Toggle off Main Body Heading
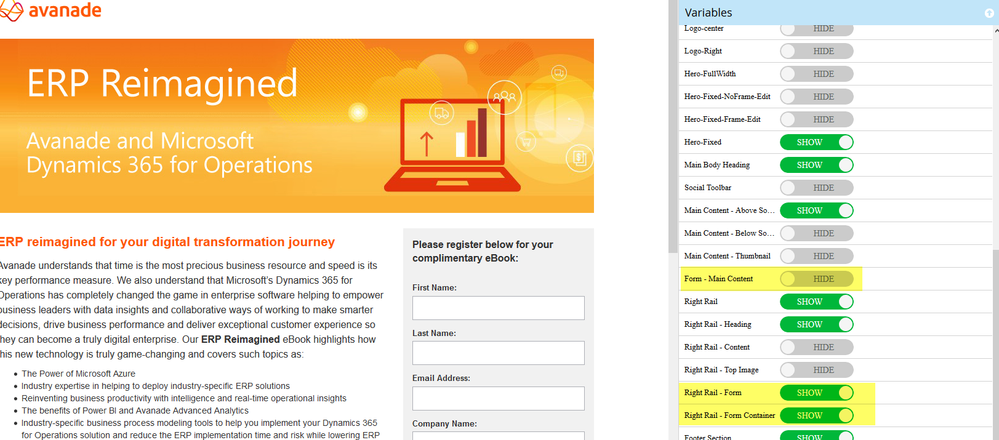999x440 pixels. pyautogui.click(x=816, y=165)
